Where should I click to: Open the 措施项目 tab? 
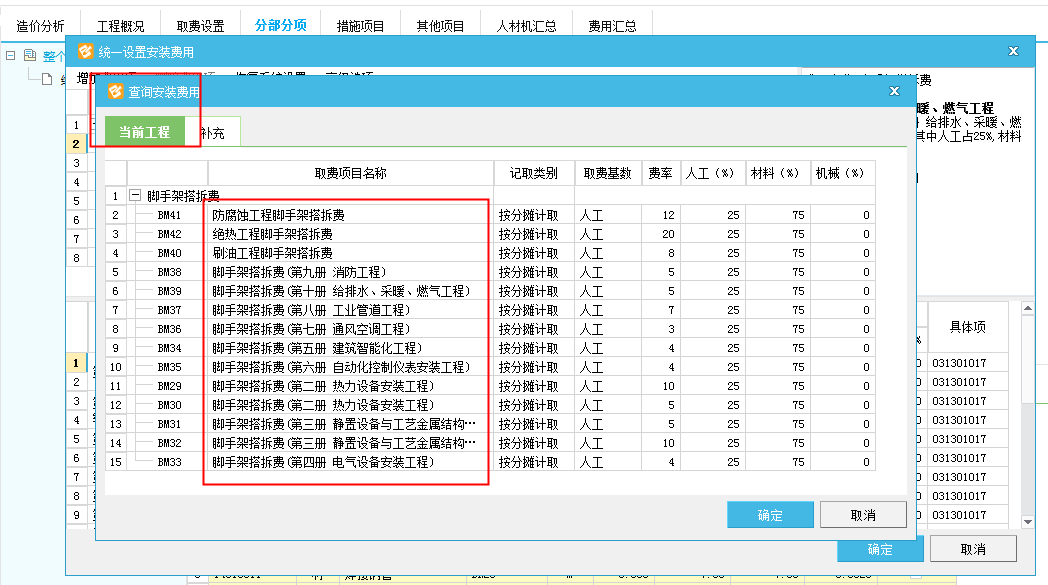363,26
